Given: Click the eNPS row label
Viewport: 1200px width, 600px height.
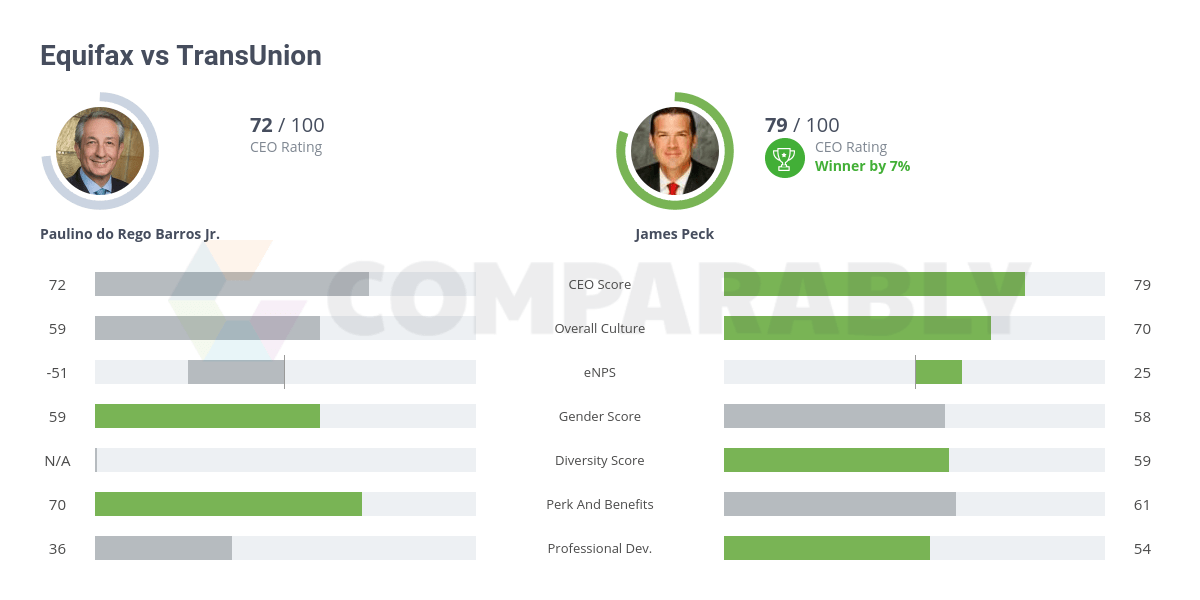Looking at the screenshot, I should point(599,372).
